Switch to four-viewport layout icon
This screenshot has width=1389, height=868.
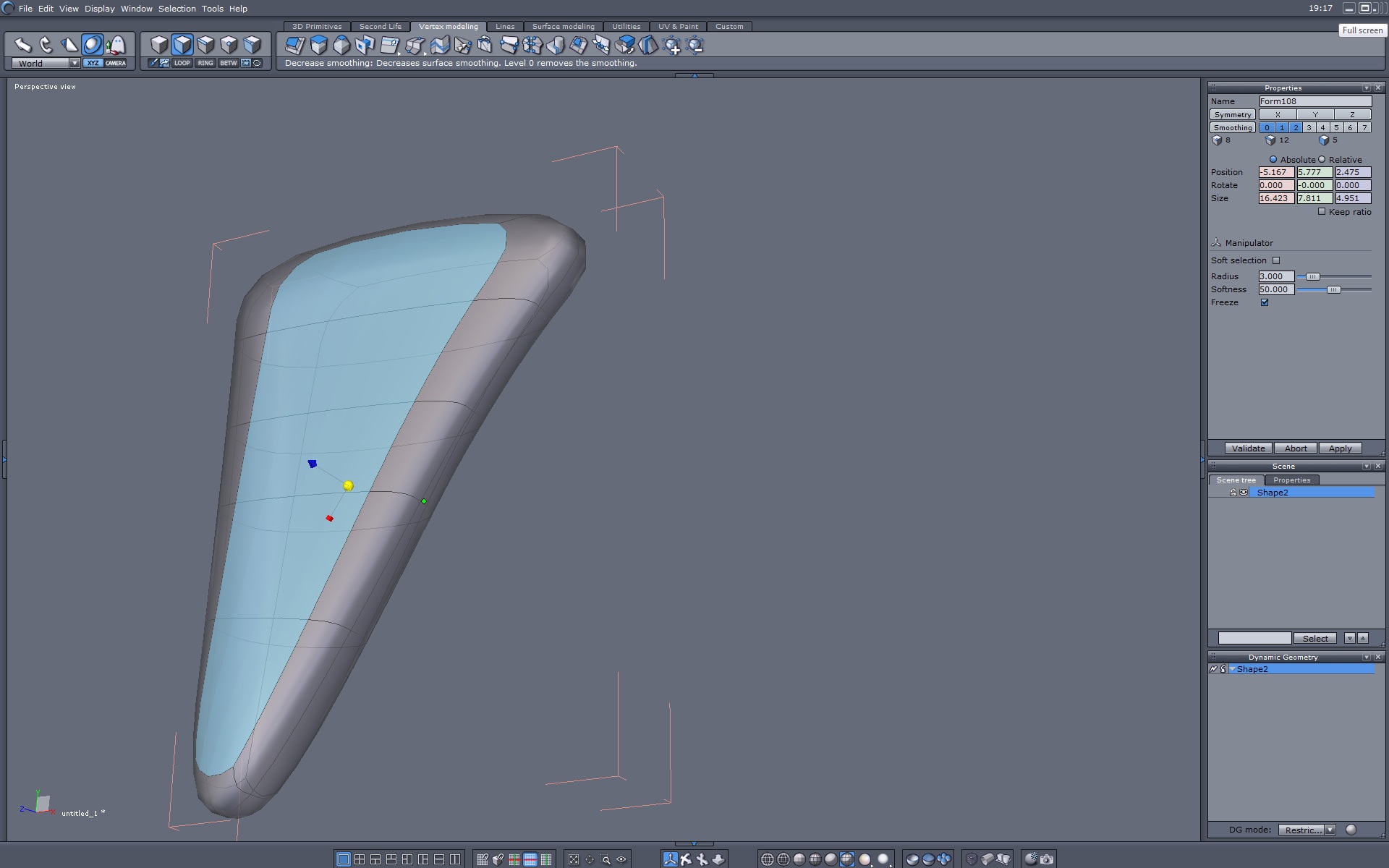[360, 859]
